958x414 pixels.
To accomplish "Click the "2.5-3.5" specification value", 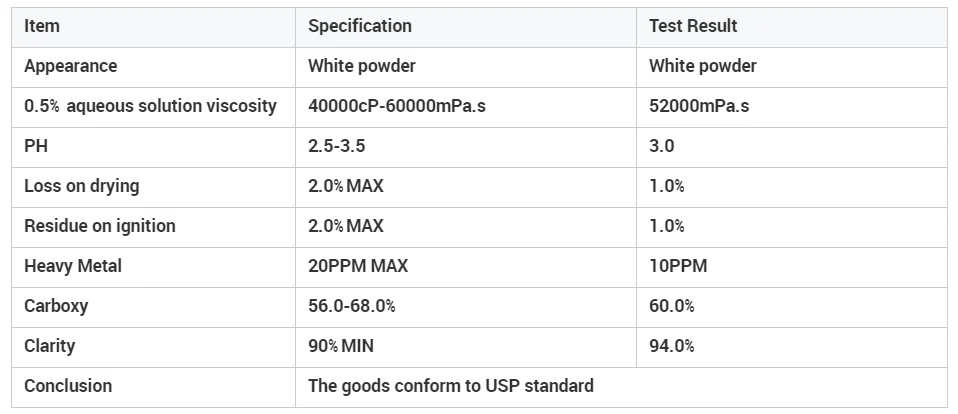I will (336, 146).
